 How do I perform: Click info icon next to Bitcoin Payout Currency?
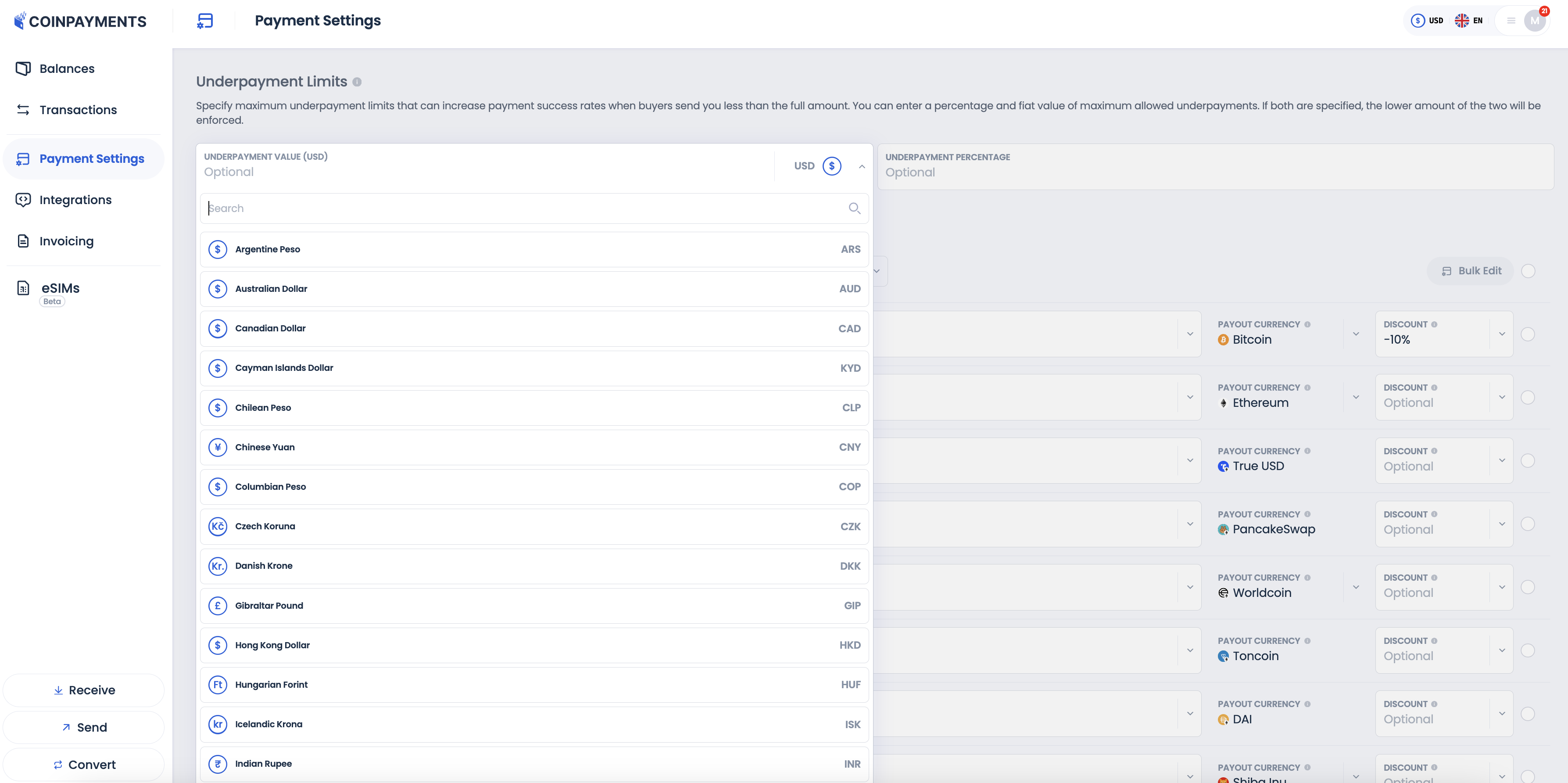point(1307,324)
